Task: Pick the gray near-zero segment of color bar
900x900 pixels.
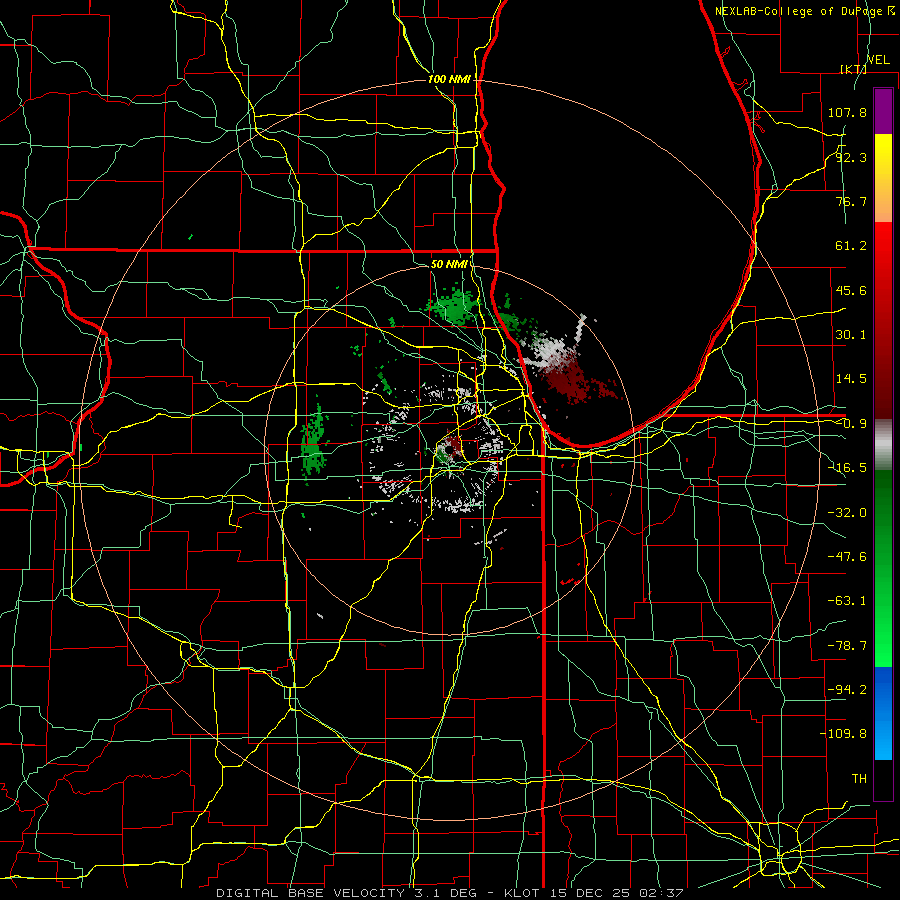Action: (883, 445)
